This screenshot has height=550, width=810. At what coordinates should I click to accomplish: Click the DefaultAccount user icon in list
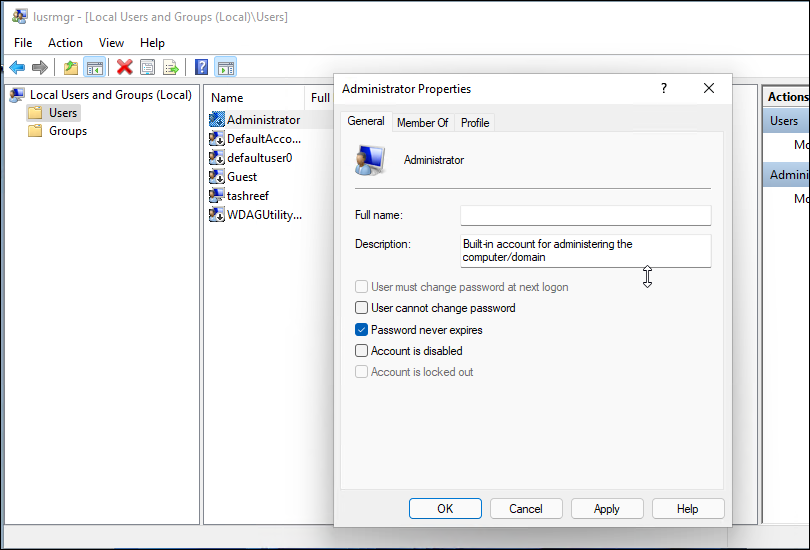click(216, 139)
